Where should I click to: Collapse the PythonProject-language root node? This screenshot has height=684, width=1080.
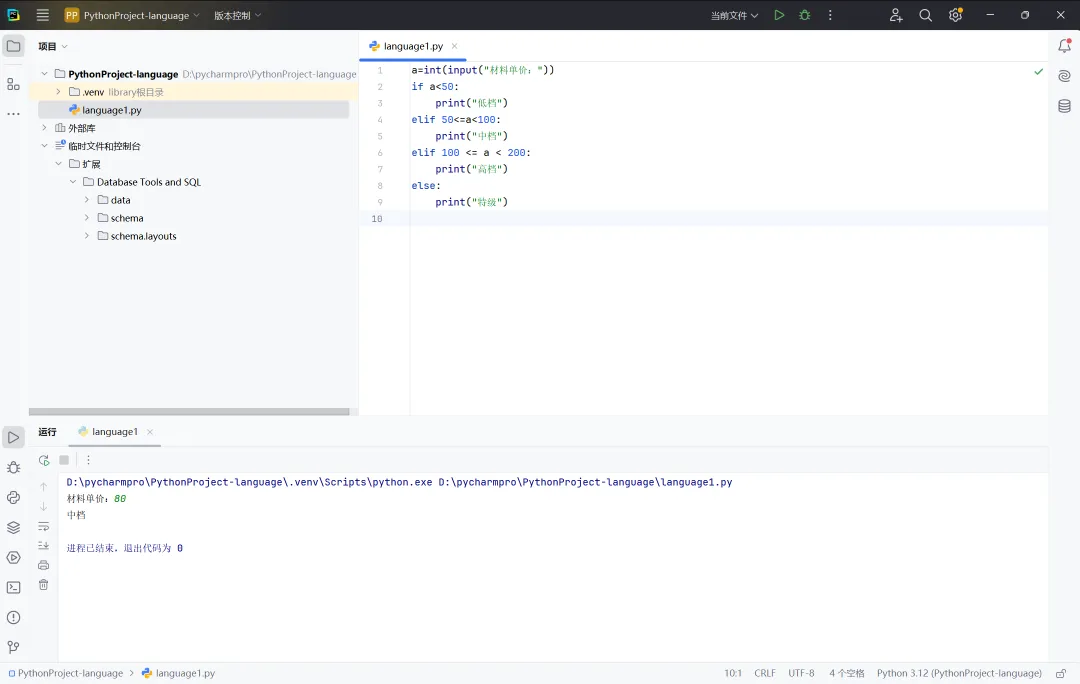pyautogui.click(x=44, y=74)
